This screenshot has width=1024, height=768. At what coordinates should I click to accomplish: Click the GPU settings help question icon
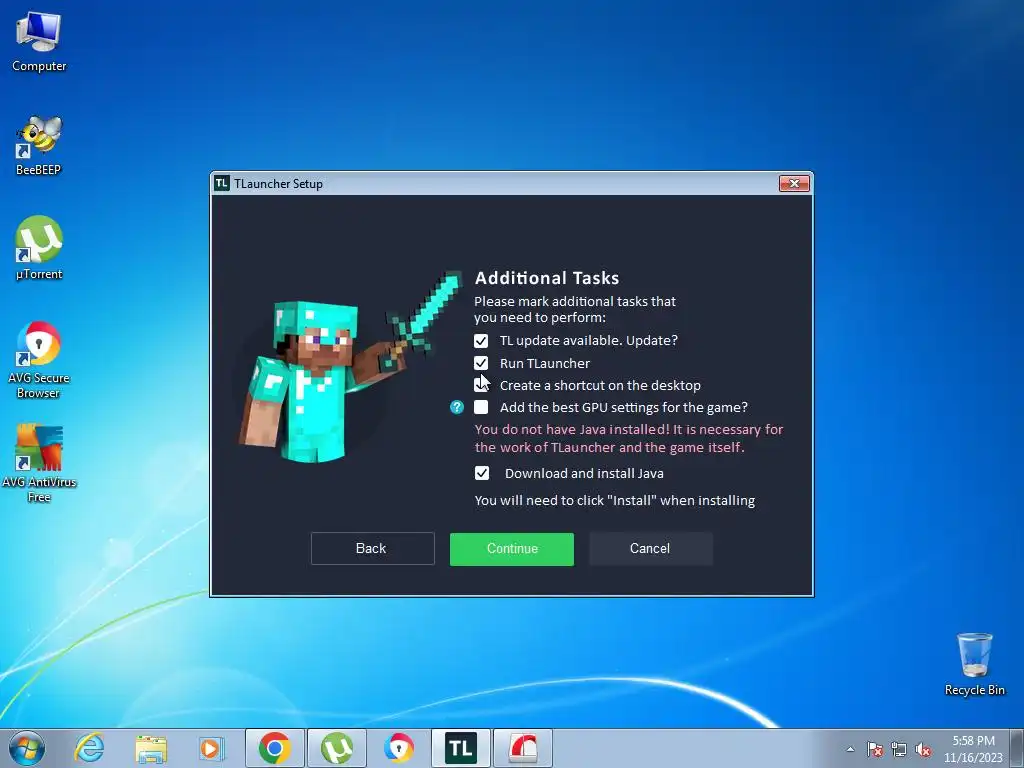[456, 408]
